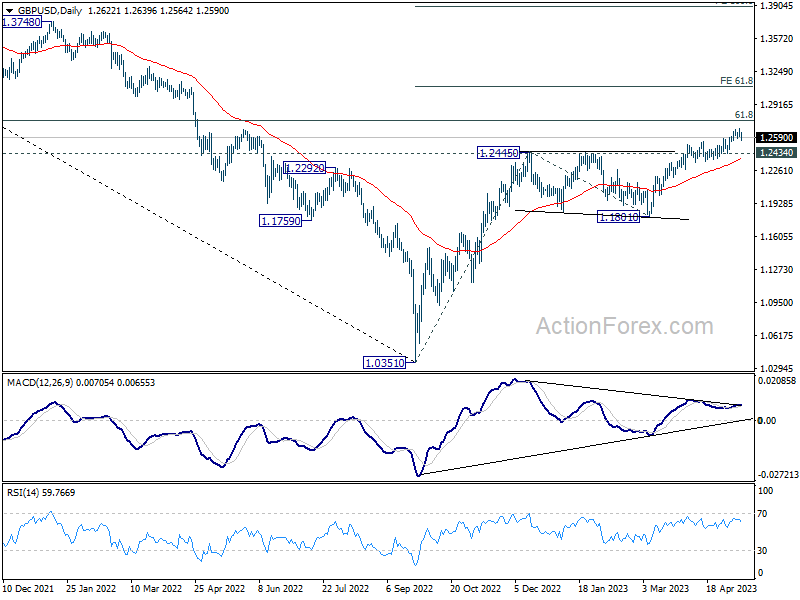Screen dimensions: 800x600
Task: Open the GBPUSD chart dropdown arrow
Action: [9, 11]
